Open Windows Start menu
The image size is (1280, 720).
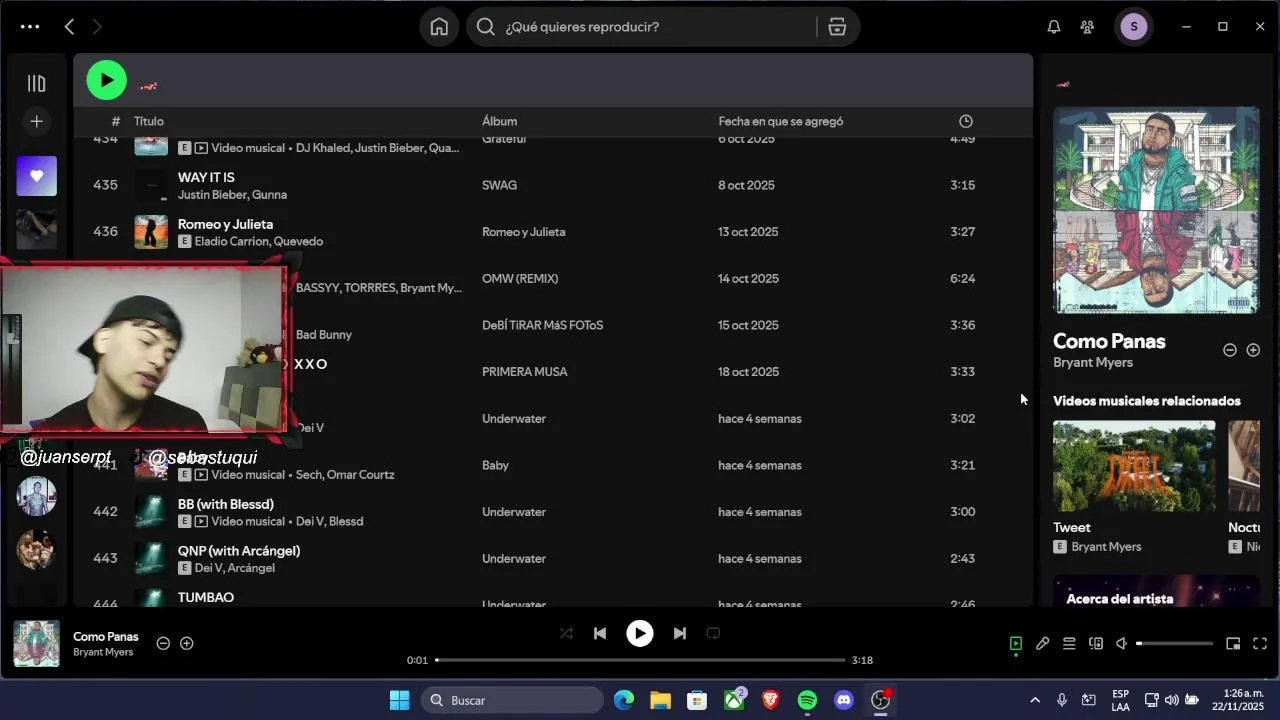pyautogui.click(x=399, y=700)
